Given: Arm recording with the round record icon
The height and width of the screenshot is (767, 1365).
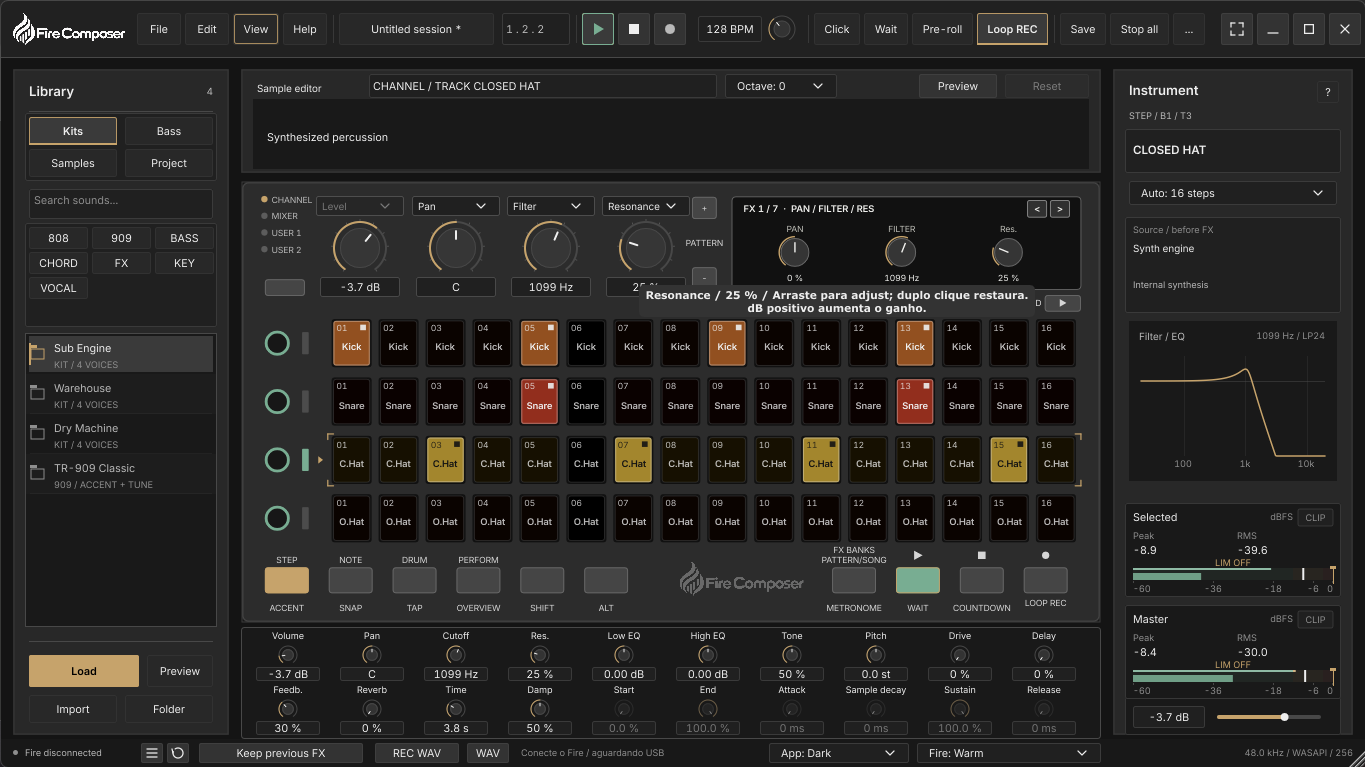Looking at the screenshot, I should [x=670, y=29].
